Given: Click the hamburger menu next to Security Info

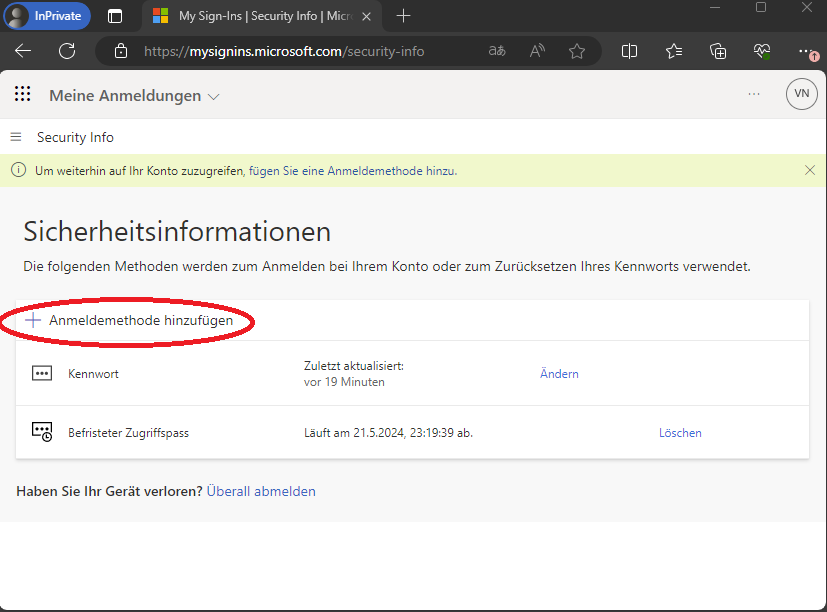Looking at the screenshot, I should [16, 137].
